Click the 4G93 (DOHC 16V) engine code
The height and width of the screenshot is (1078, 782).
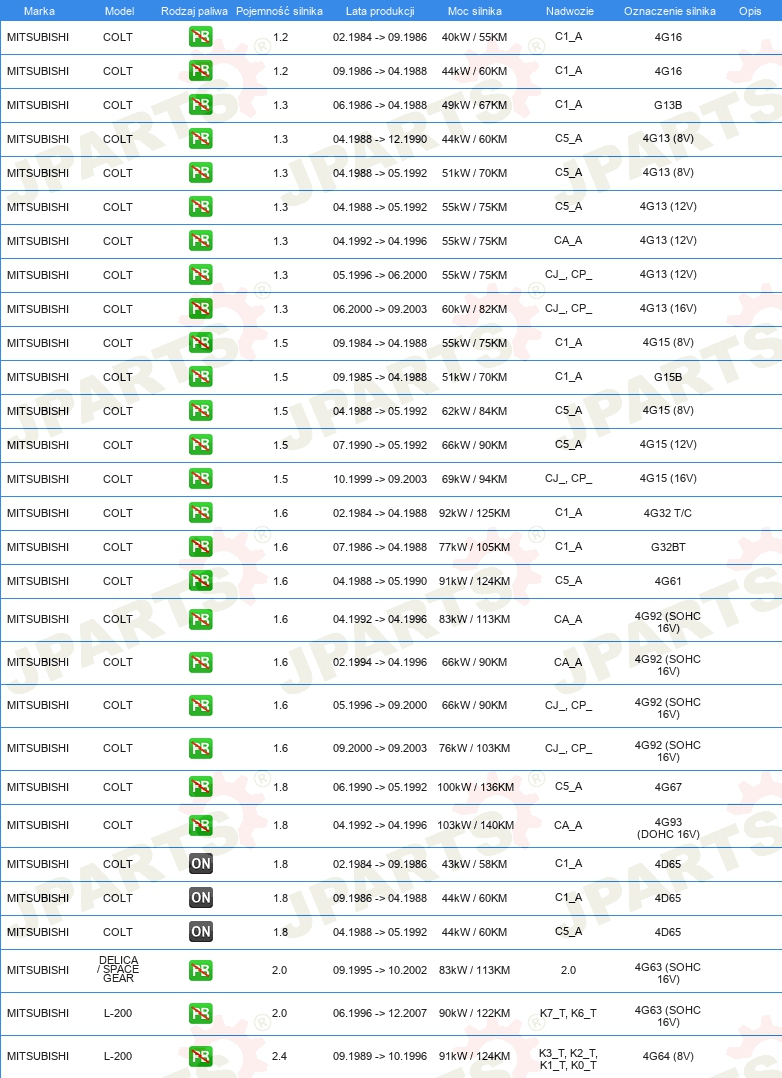point(668,828)
